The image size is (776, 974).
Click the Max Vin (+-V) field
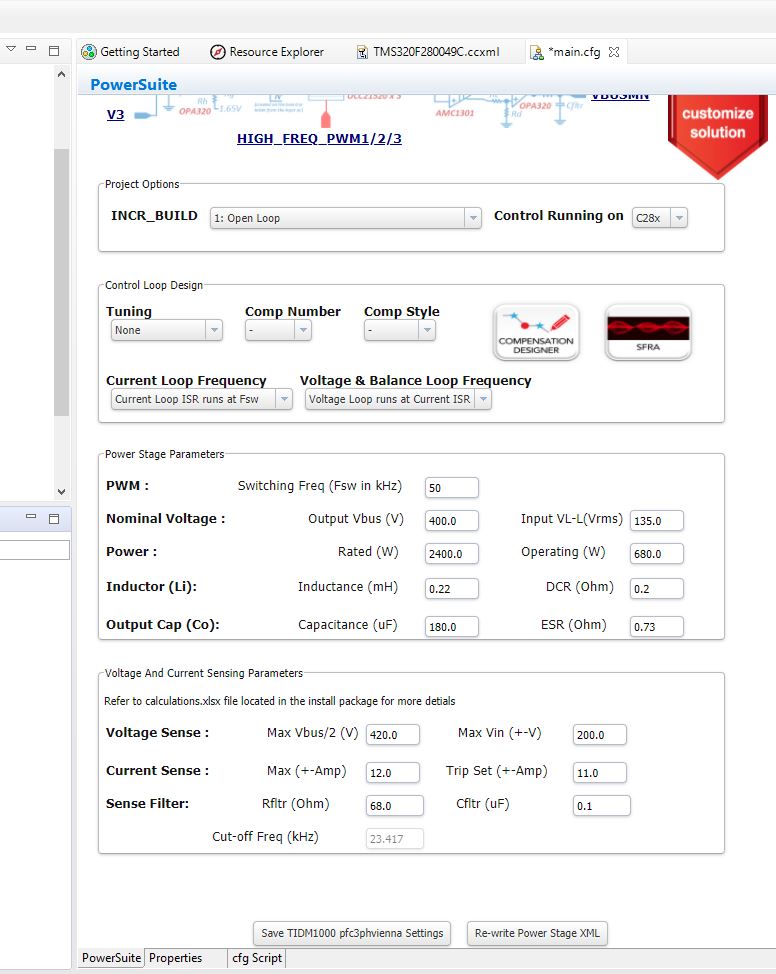tap(600, 734)
